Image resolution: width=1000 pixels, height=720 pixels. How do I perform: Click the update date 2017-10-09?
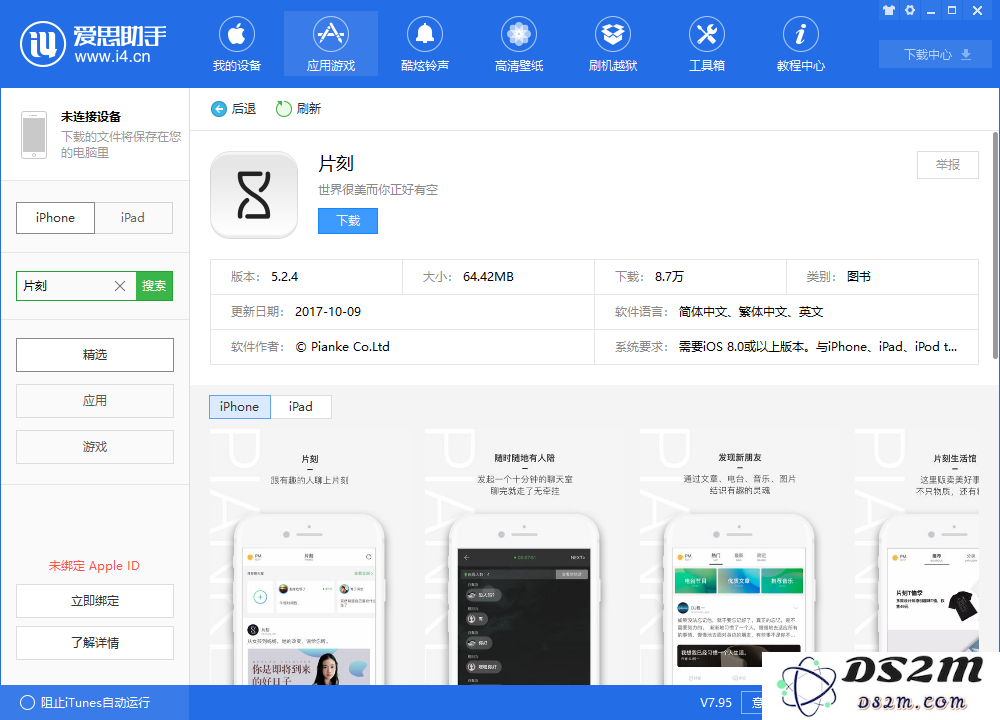pos(328,312)
